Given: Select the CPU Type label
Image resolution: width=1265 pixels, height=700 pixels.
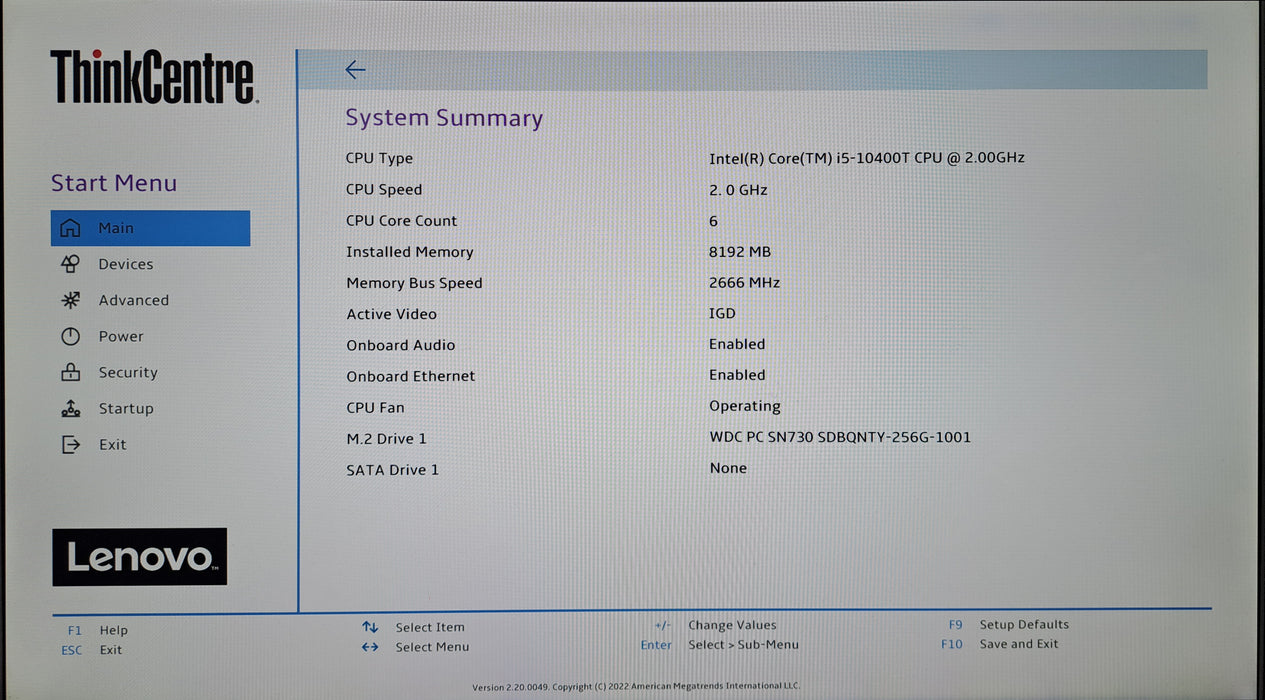Looking at the screenshot, I should click(379, 158).
